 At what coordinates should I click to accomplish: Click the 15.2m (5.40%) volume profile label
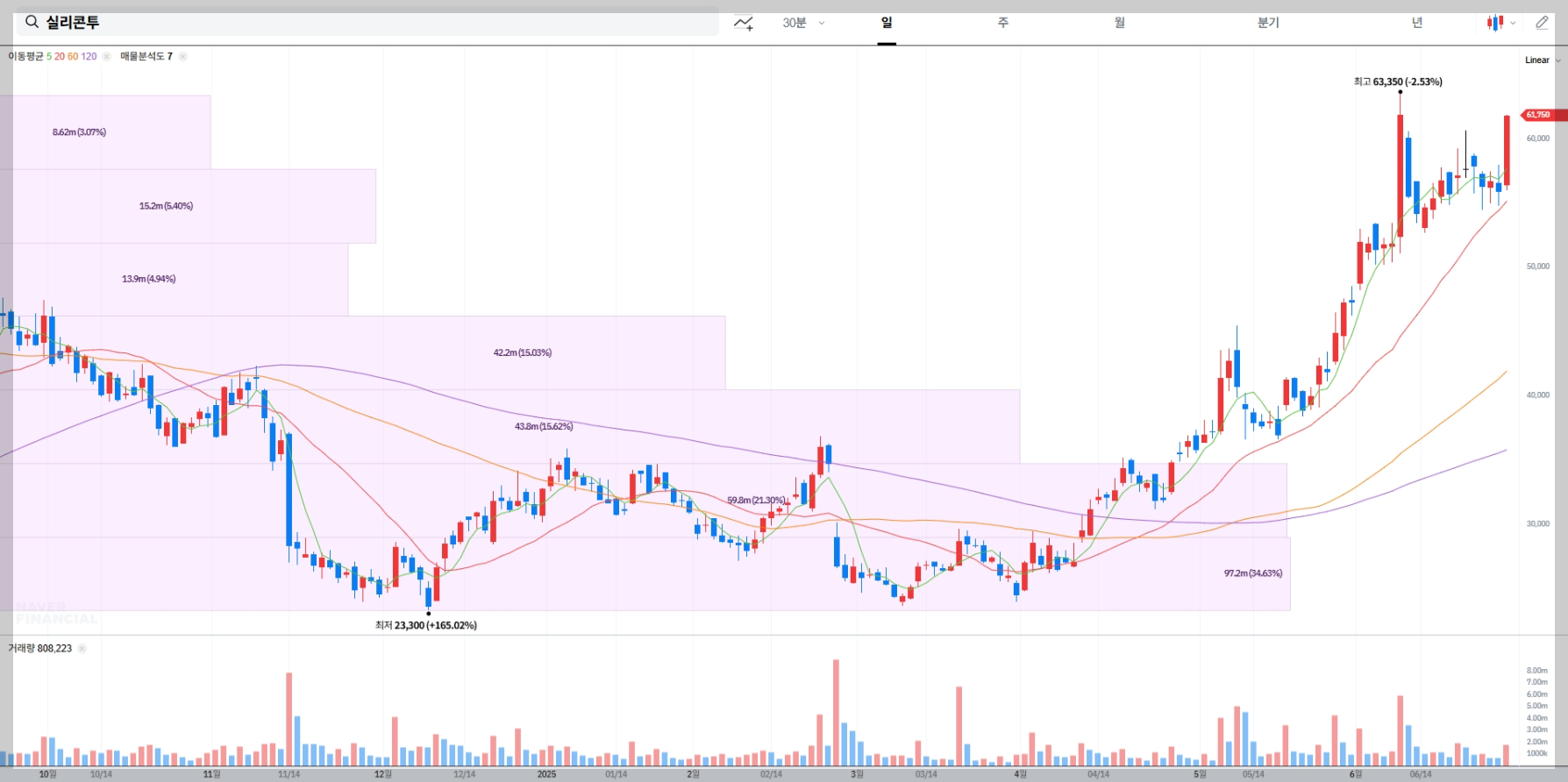(x=166, y=206)
